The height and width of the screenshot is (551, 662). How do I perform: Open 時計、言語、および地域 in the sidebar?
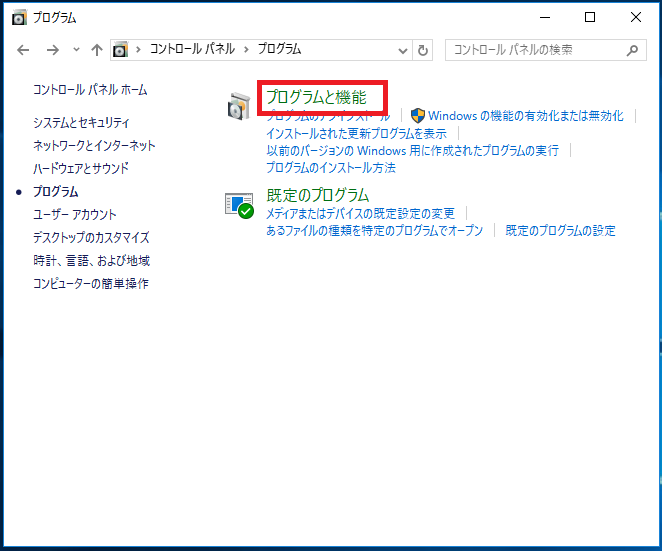pos(92,261)
